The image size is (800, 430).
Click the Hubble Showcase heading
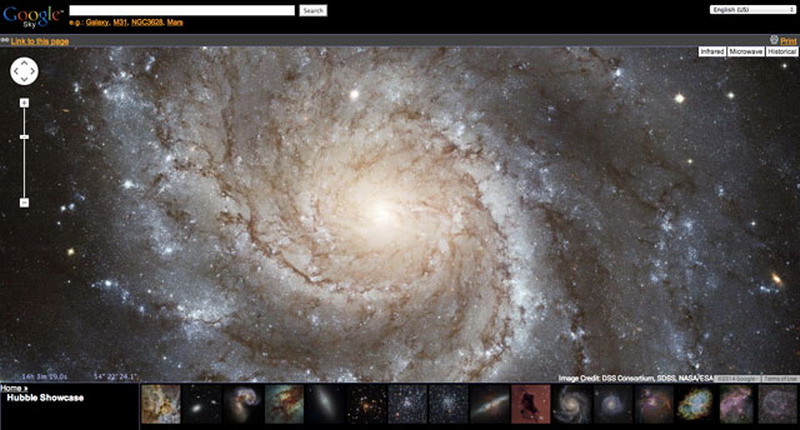[x=45, y=398]
